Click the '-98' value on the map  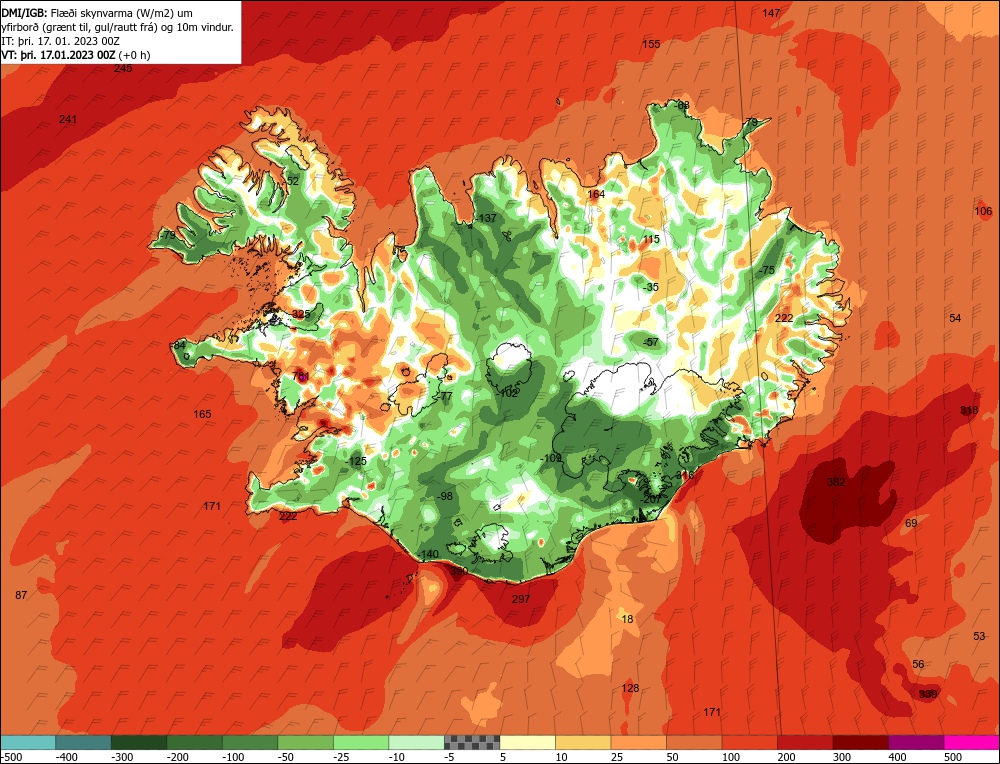pyautogui.click(x=445, y=496)
